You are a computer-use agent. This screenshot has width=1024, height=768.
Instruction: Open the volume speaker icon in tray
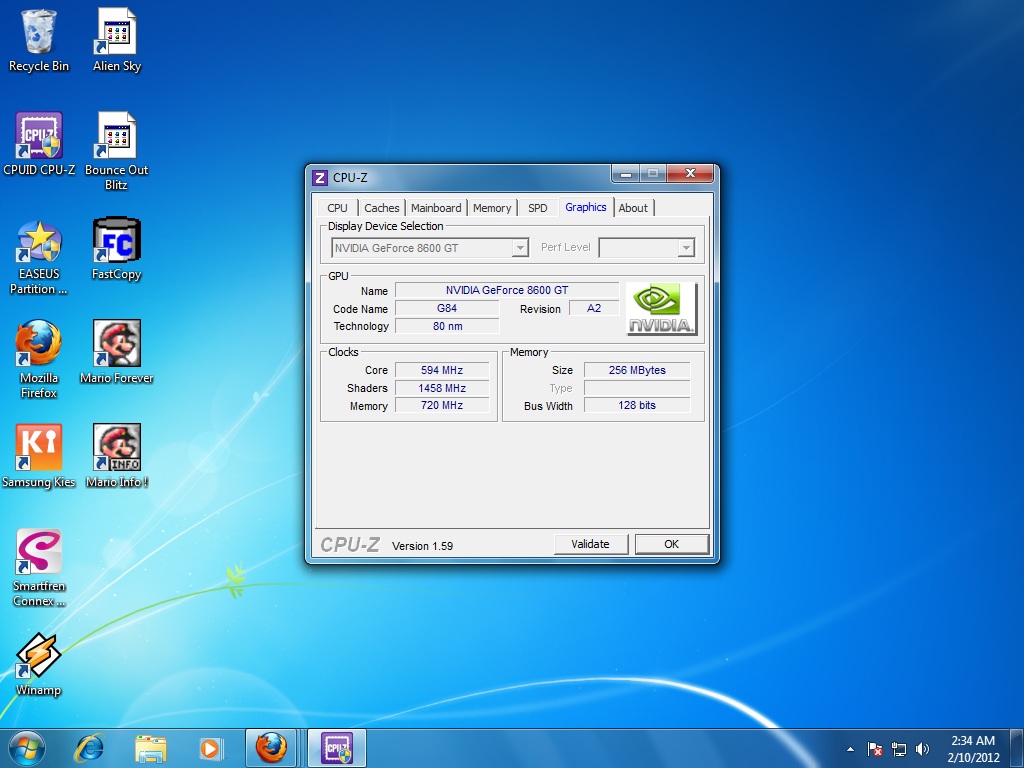click(x=922, y=749)
